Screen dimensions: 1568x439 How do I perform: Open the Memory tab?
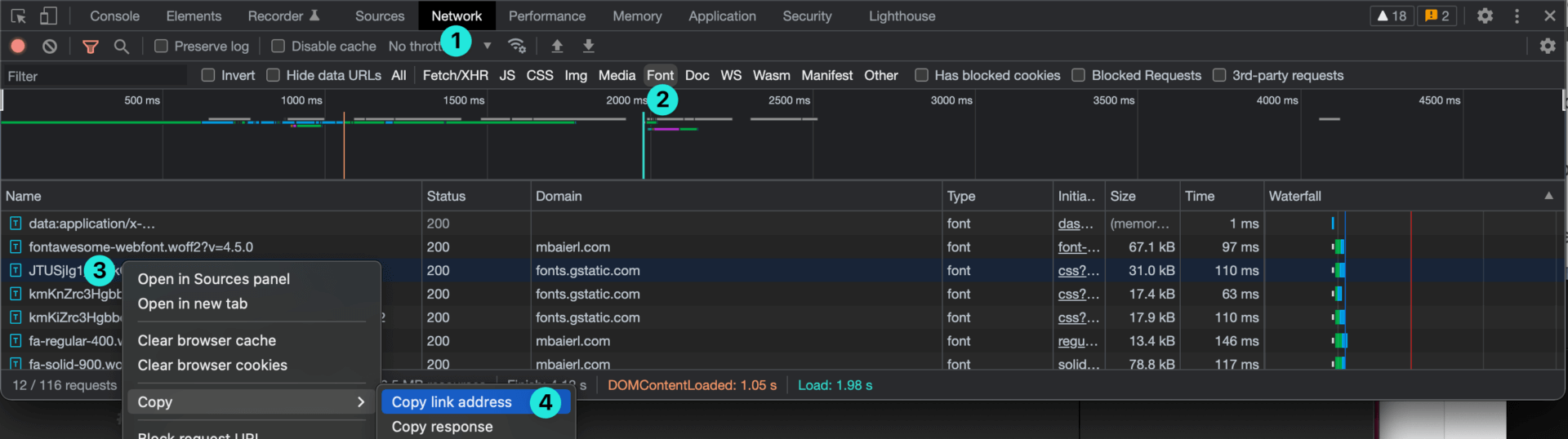637,16
